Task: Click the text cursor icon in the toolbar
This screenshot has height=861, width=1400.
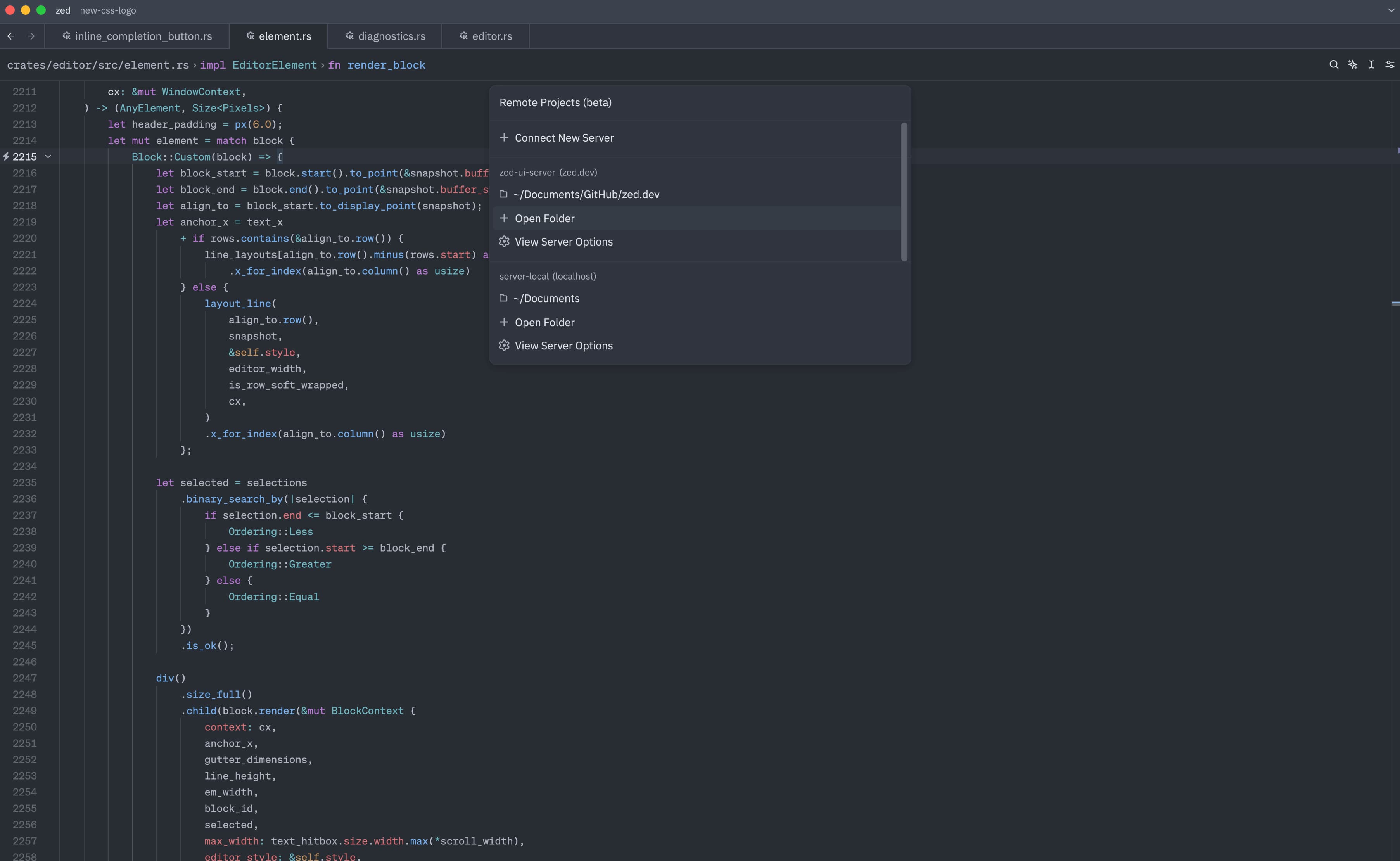Action: point(1371,64)
